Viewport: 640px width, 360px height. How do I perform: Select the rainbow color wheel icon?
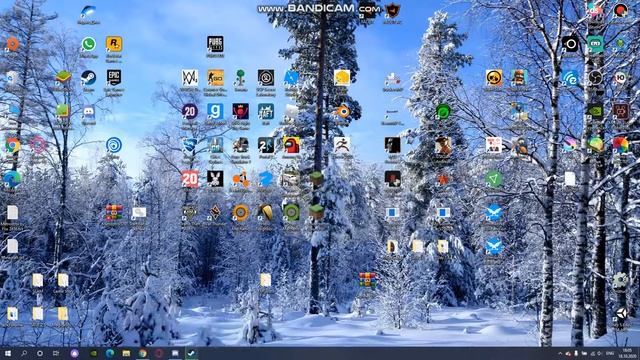[x=620, y=145]
